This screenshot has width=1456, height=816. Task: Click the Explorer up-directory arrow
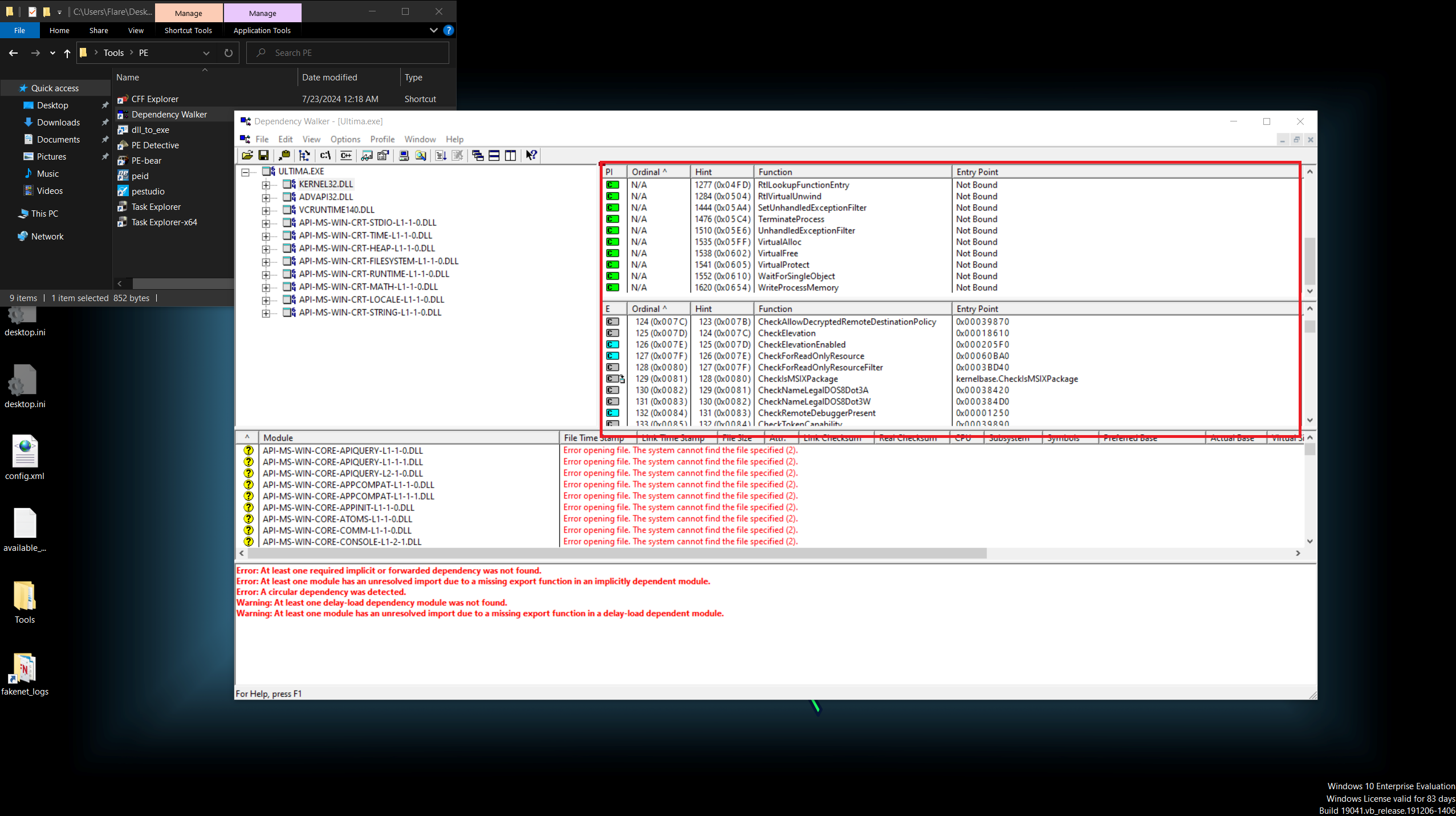tap(67, 52)
